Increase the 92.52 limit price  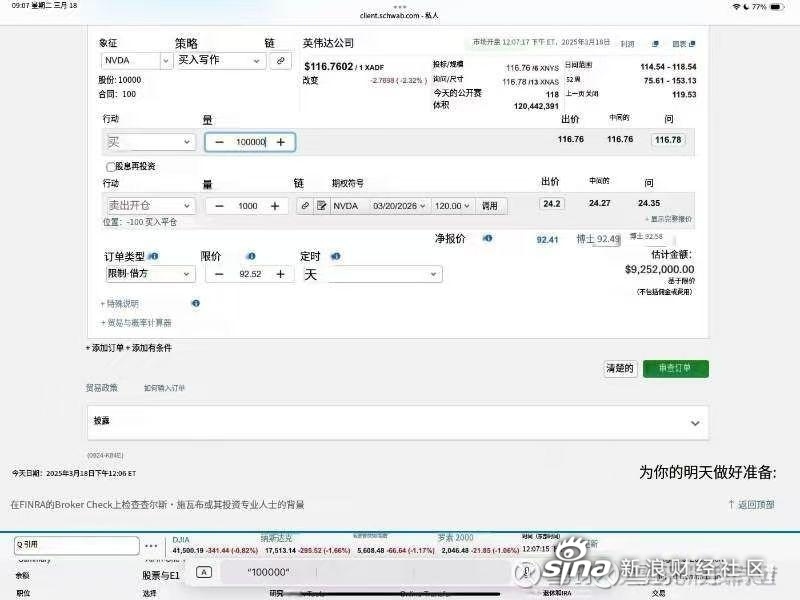pos(280,274)
